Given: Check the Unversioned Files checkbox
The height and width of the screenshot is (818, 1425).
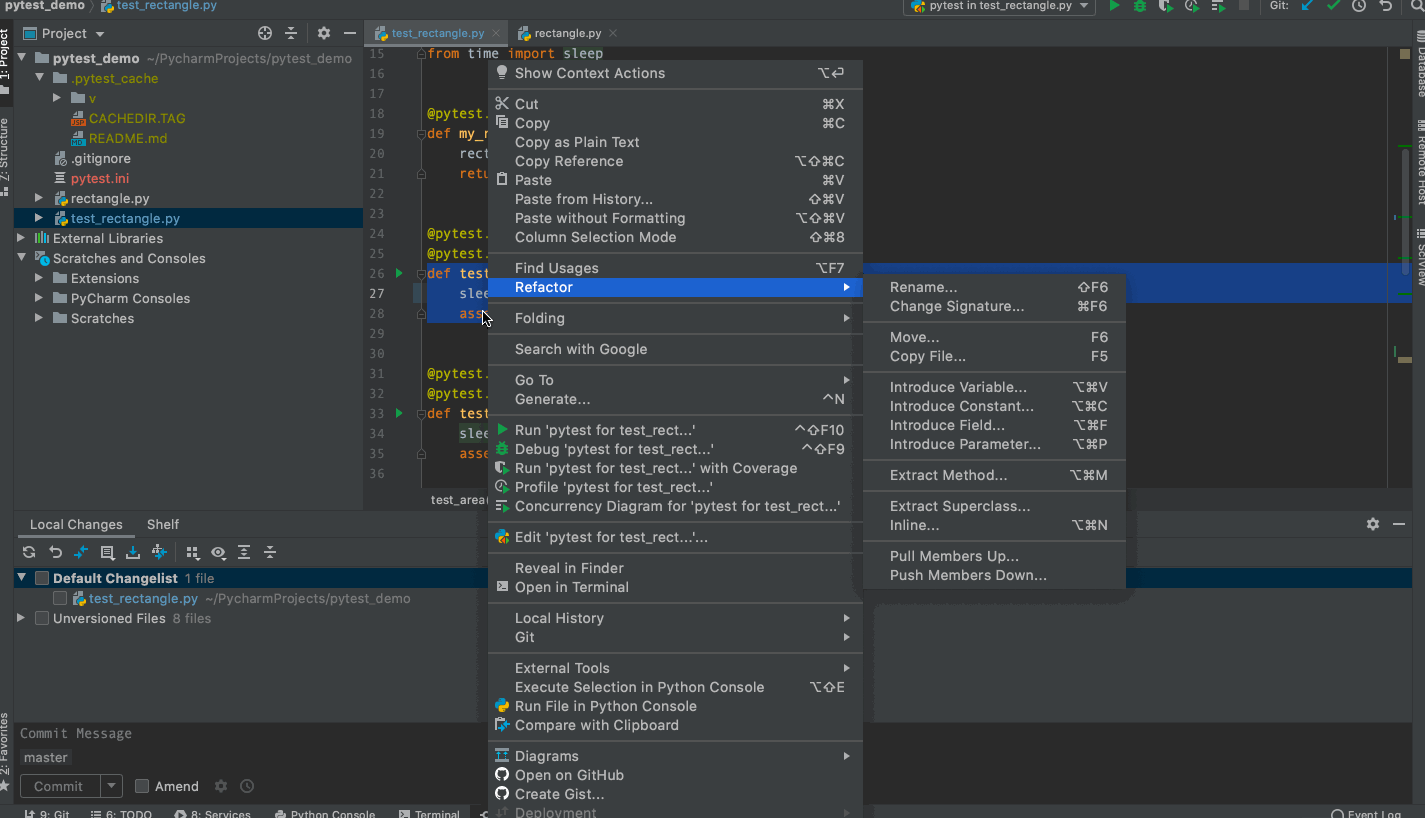Looking at the screenshot, I should 42,618.
